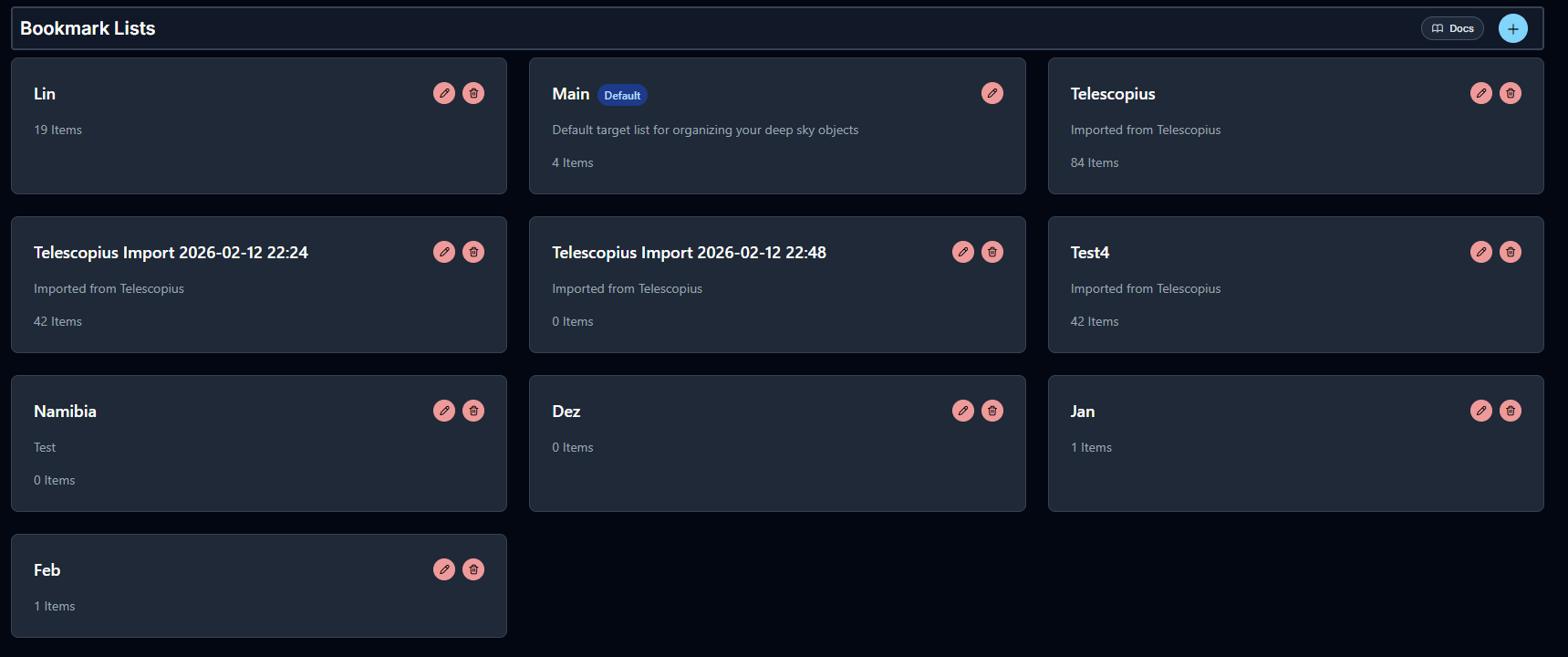The width and height of the screenshot is (1568, 657).
Task: Add a new bookmark list
Action: [x=1513, y=28]
